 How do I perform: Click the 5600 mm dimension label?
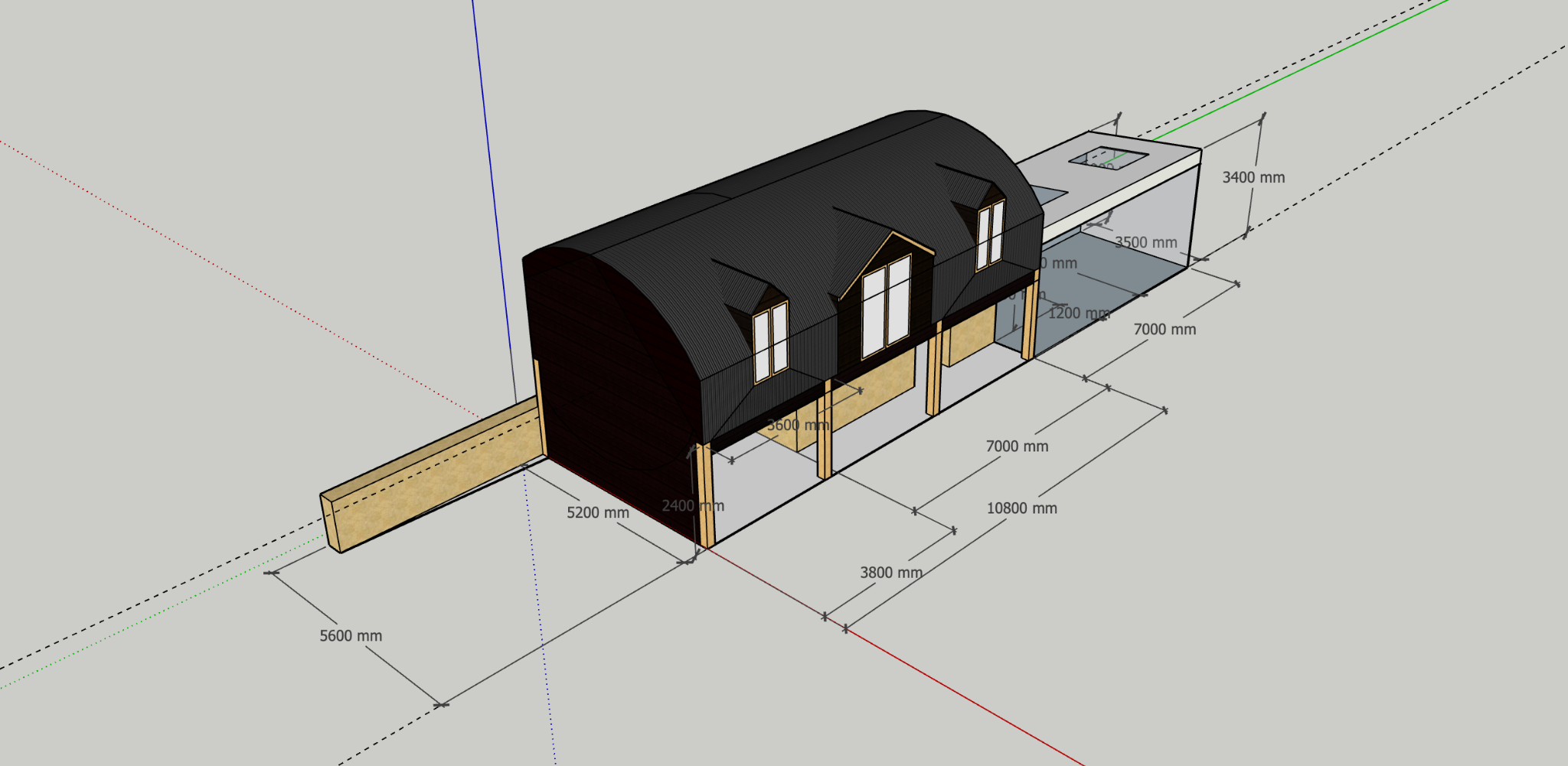351,636
